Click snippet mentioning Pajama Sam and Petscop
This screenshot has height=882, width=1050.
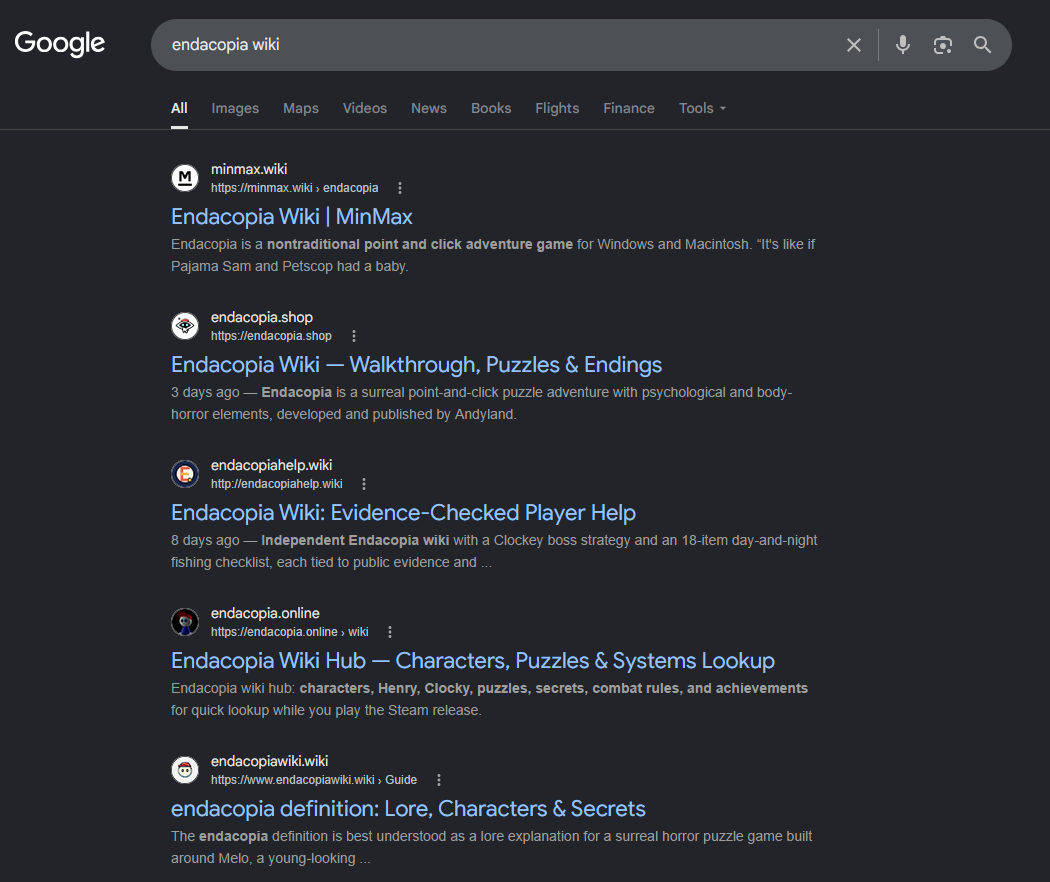click(x=493, y=255)
